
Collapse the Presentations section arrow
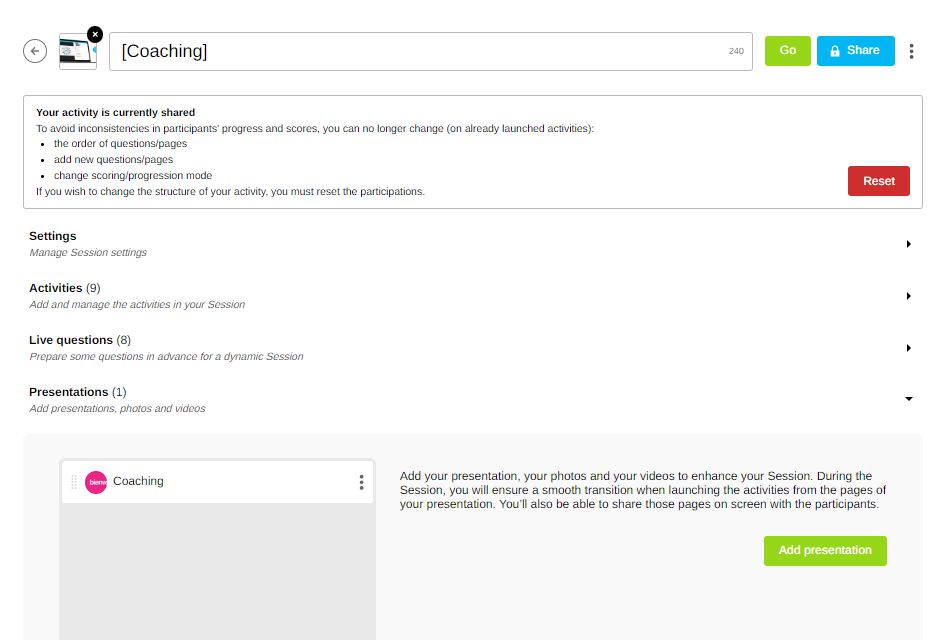[x=908, y=399]
